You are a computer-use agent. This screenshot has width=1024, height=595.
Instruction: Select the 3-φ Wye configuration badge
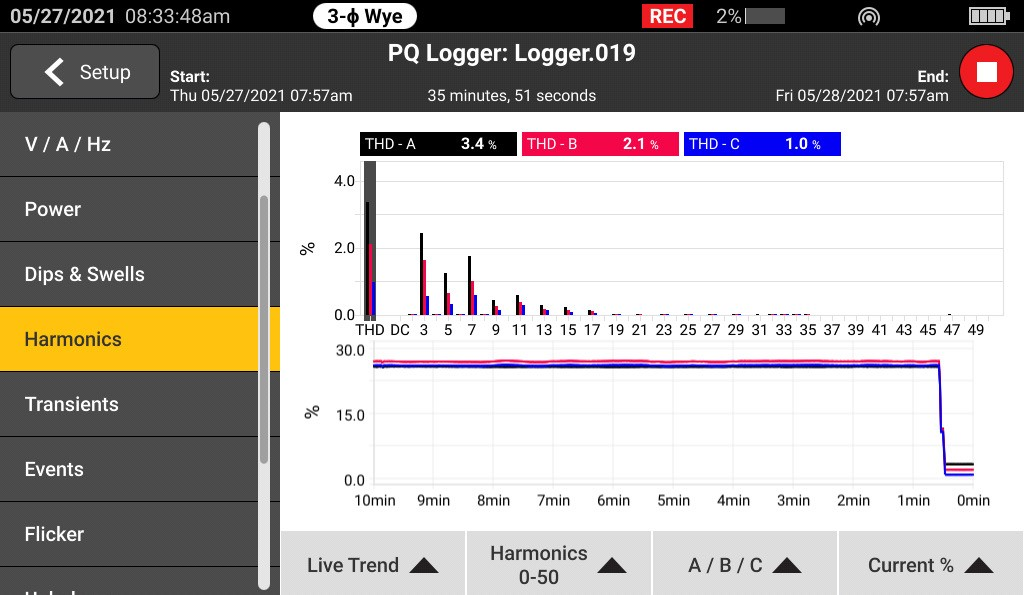(x=364, y=16)
